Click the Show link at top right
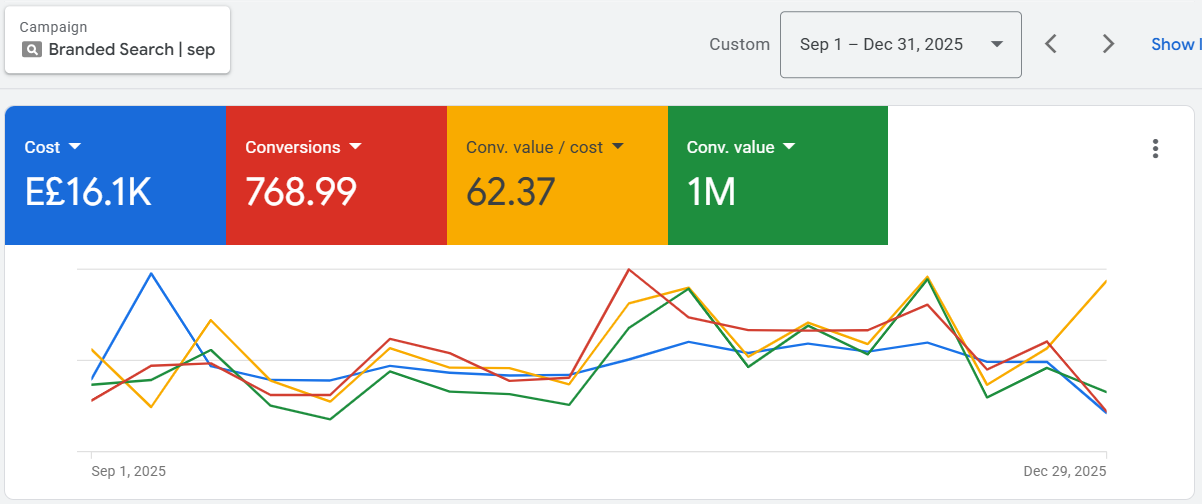The image size is (1202, 504). [1175, 44]
